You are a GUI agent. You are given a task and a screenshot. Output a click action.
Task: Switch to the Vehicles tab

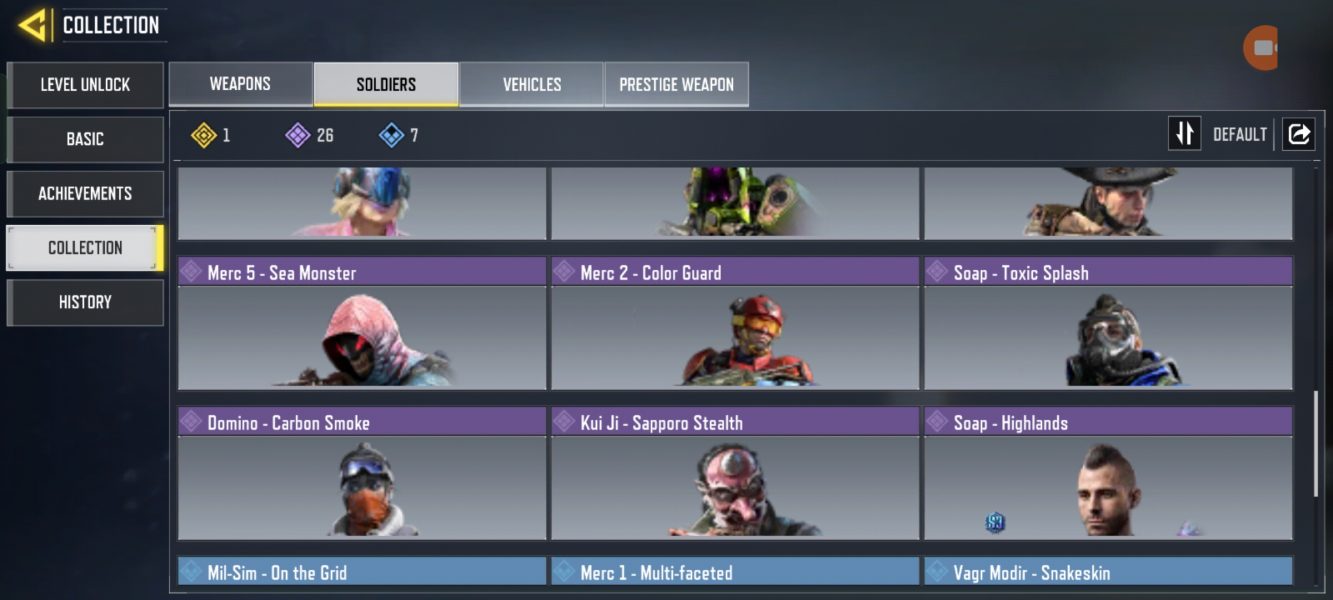pyautogui.click(x=532, y=84)
